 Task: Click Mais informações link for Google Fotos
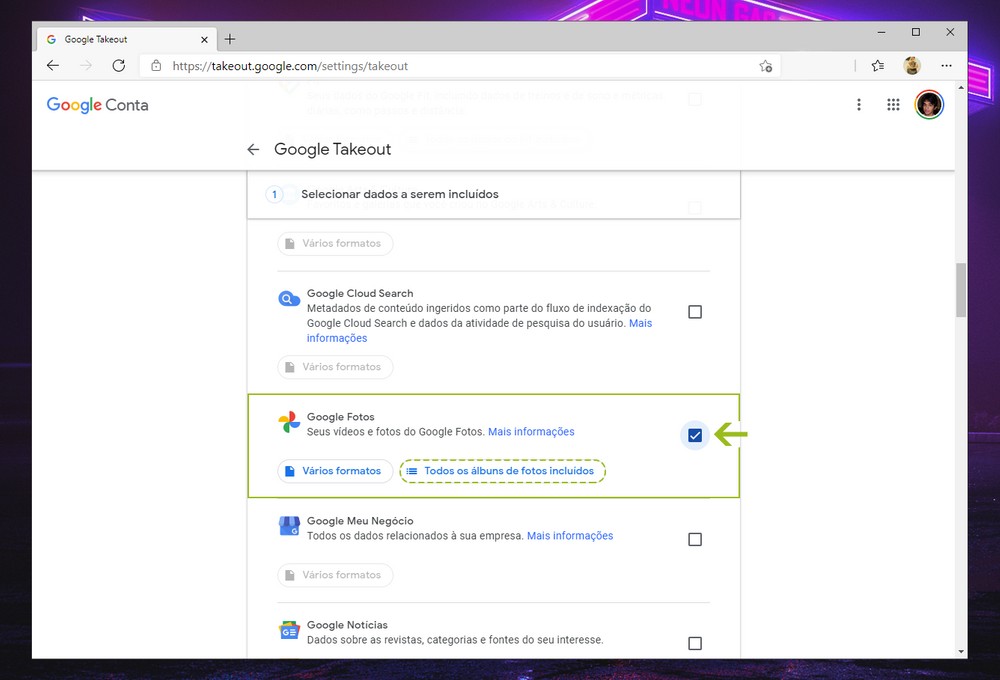tap(531, 432)
